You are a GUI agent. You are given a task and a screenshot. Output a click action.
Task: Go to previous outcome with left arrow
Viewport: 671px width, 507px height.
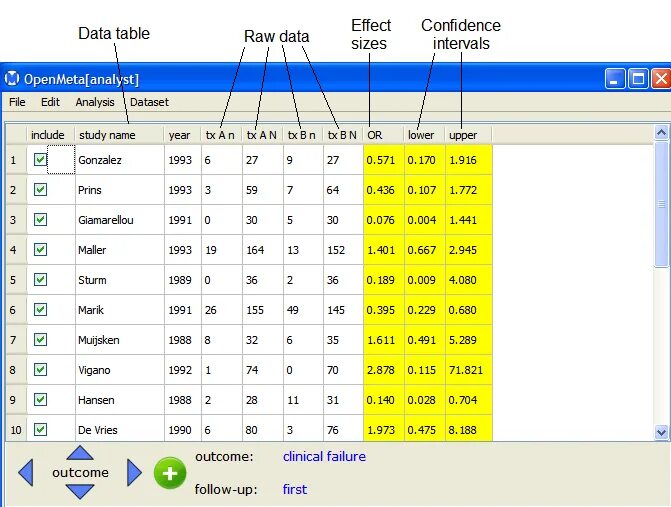coord(26,473)
